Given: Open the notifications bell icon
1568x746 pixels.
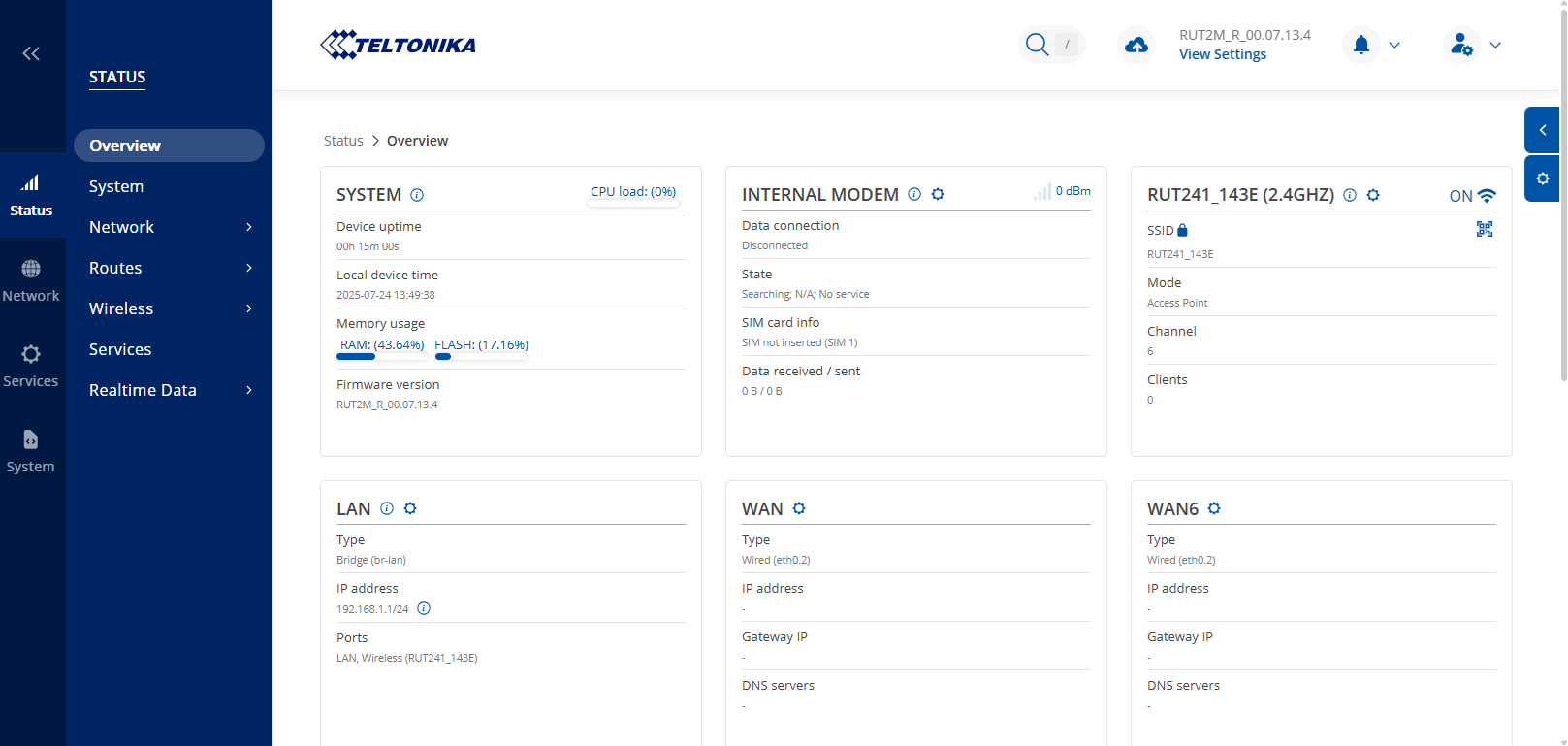Looking at the screenshot, I should click(1361, 45).
